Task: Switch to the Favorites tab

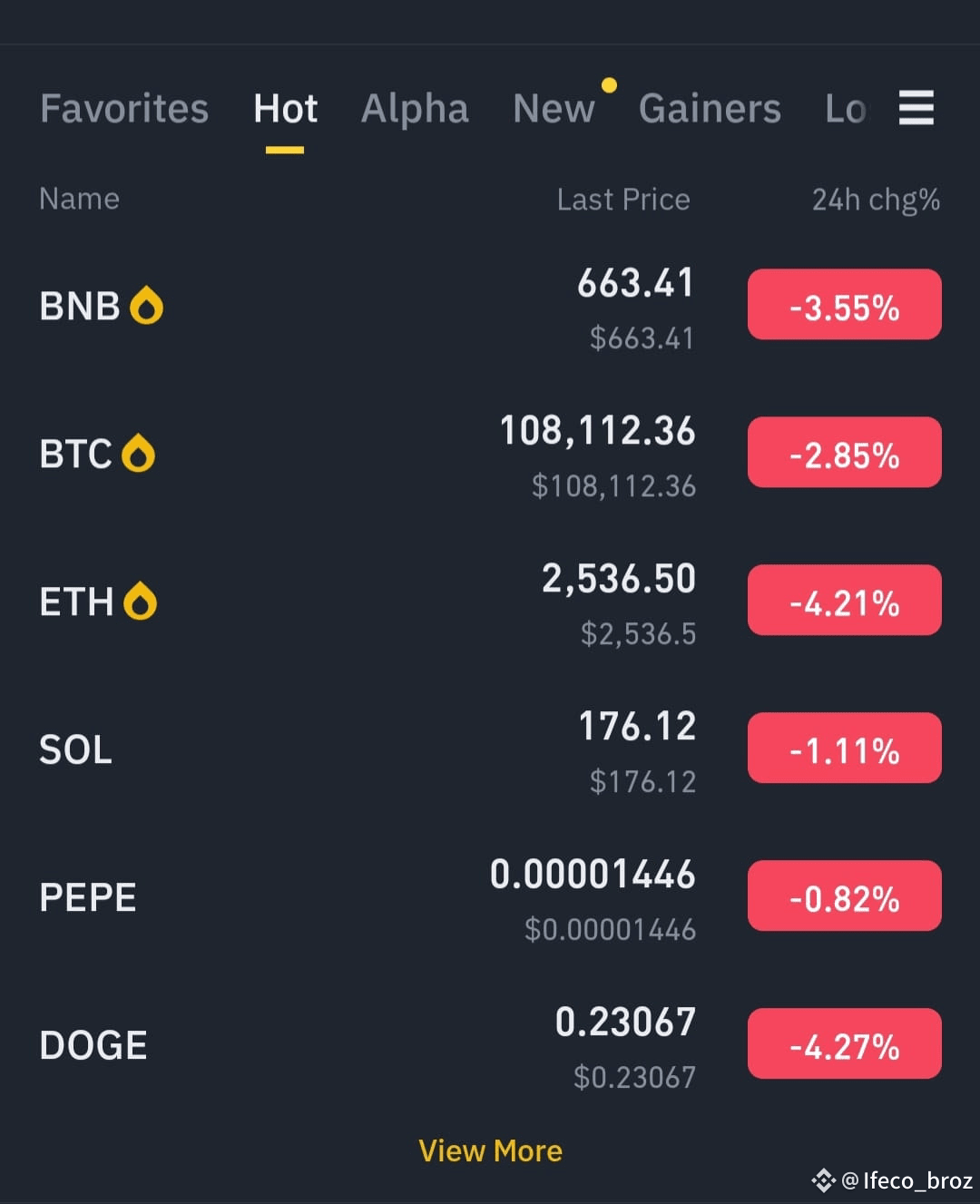Action: coord(124,109)
